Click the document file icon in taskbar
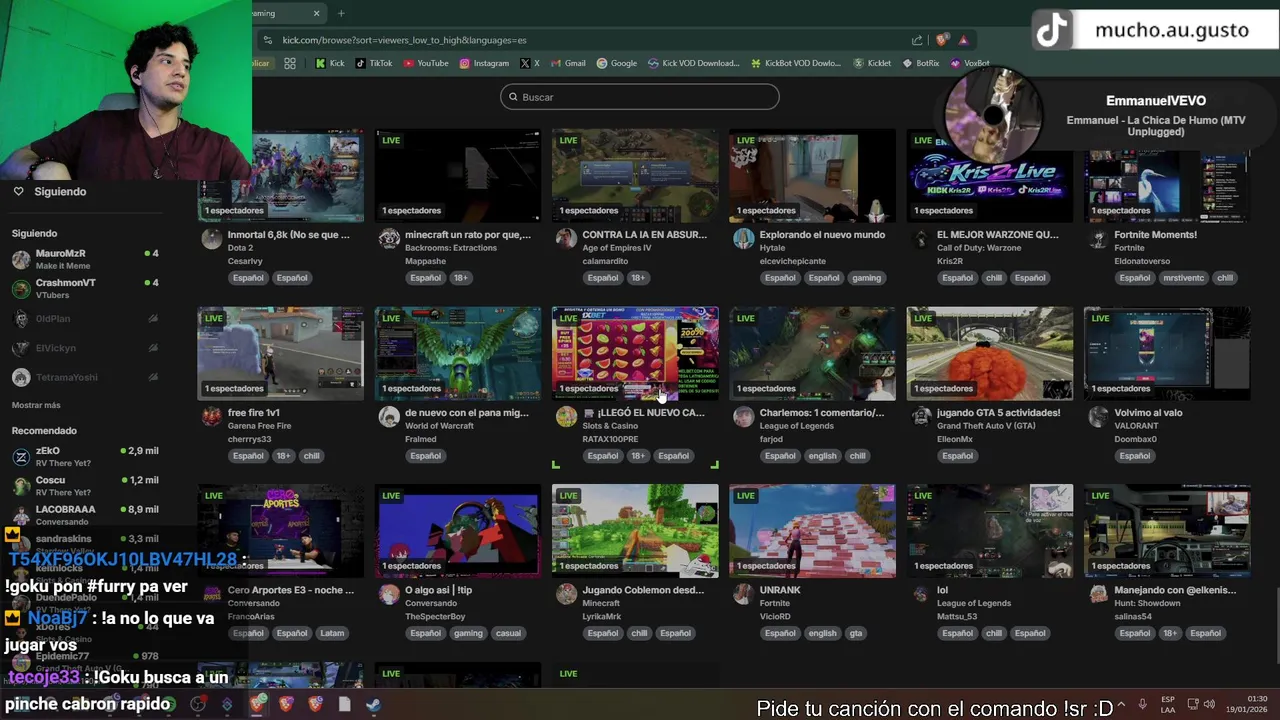 344,704
